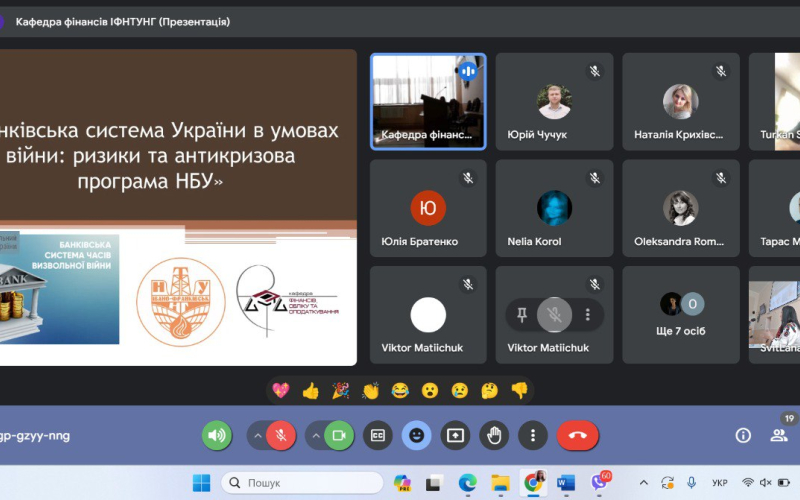800x500 pixels.
Task: Send the laughing face reaction
Action: tap(400, 391)
